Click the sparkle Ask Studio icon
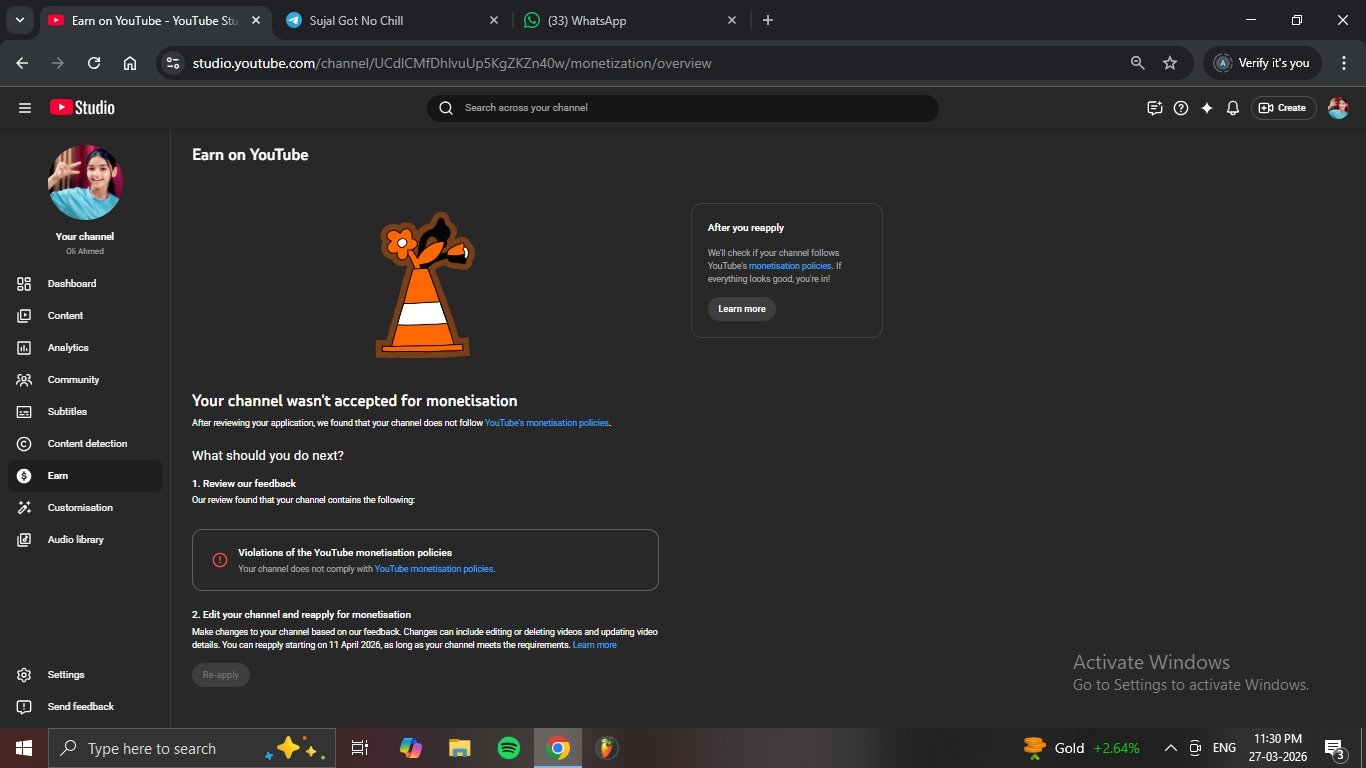The image size is (1366, 768). (1207, 108)
